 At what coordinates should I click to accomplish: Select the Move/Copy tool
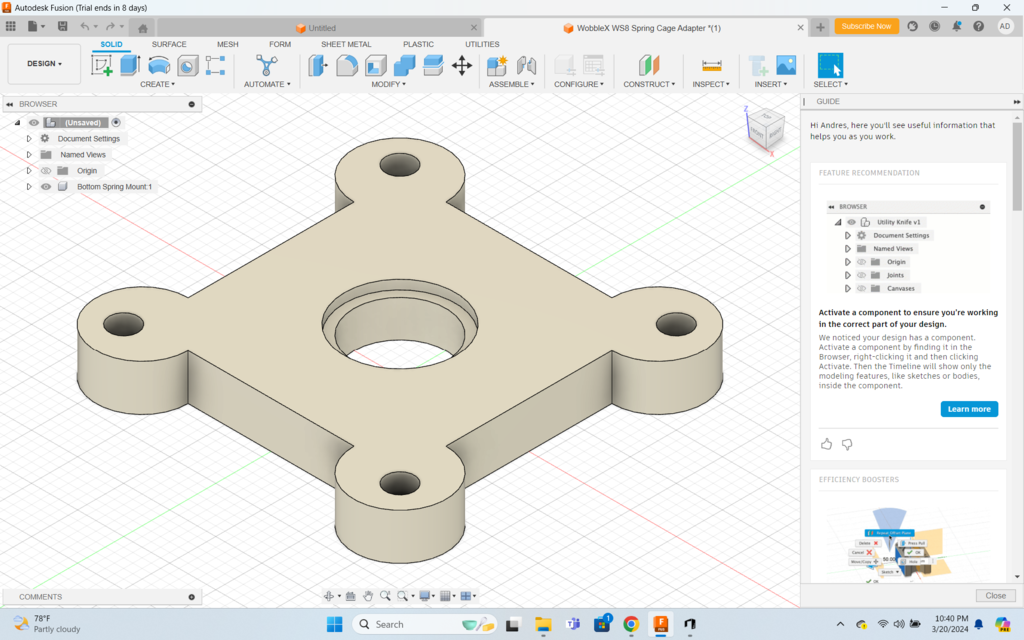462,64
